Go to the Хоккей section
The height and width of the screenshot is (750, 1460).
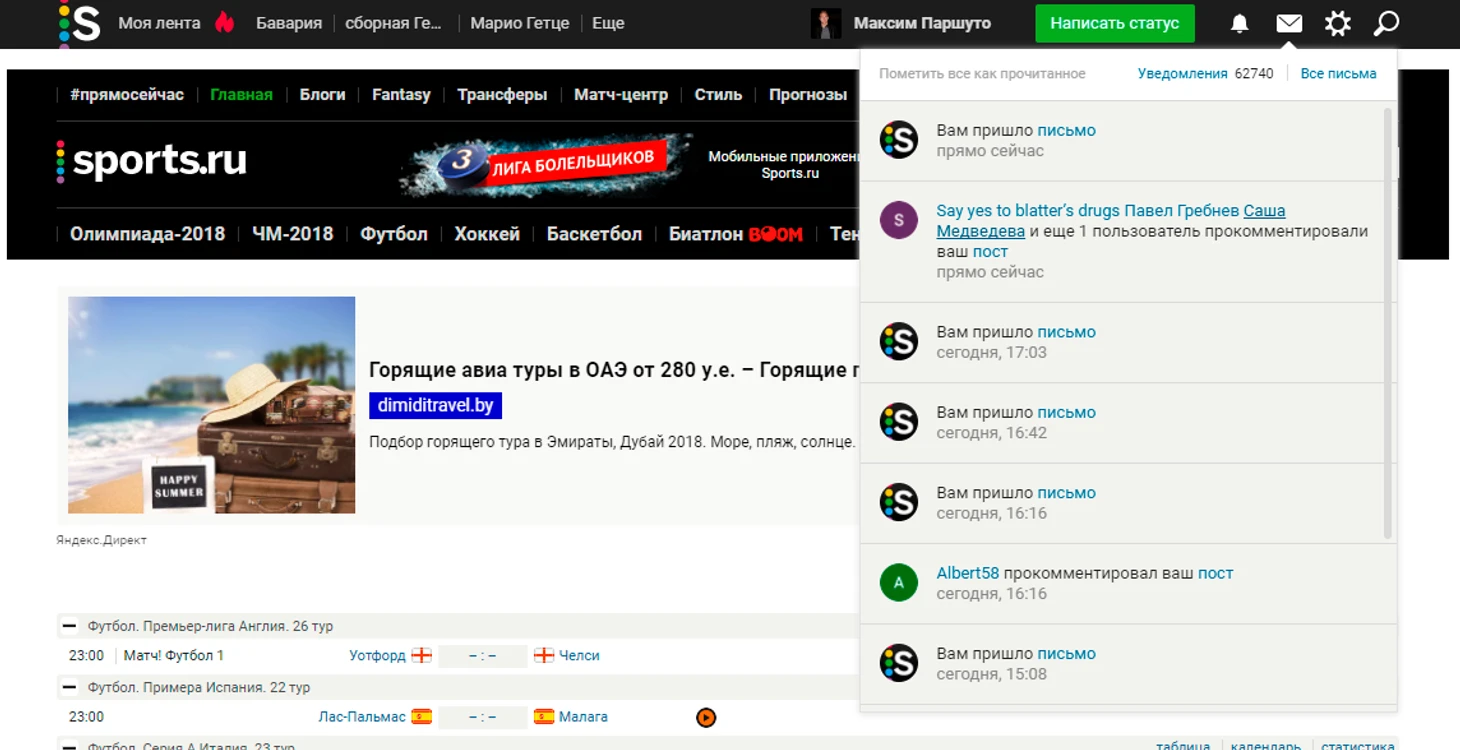[x=487, y=234]
